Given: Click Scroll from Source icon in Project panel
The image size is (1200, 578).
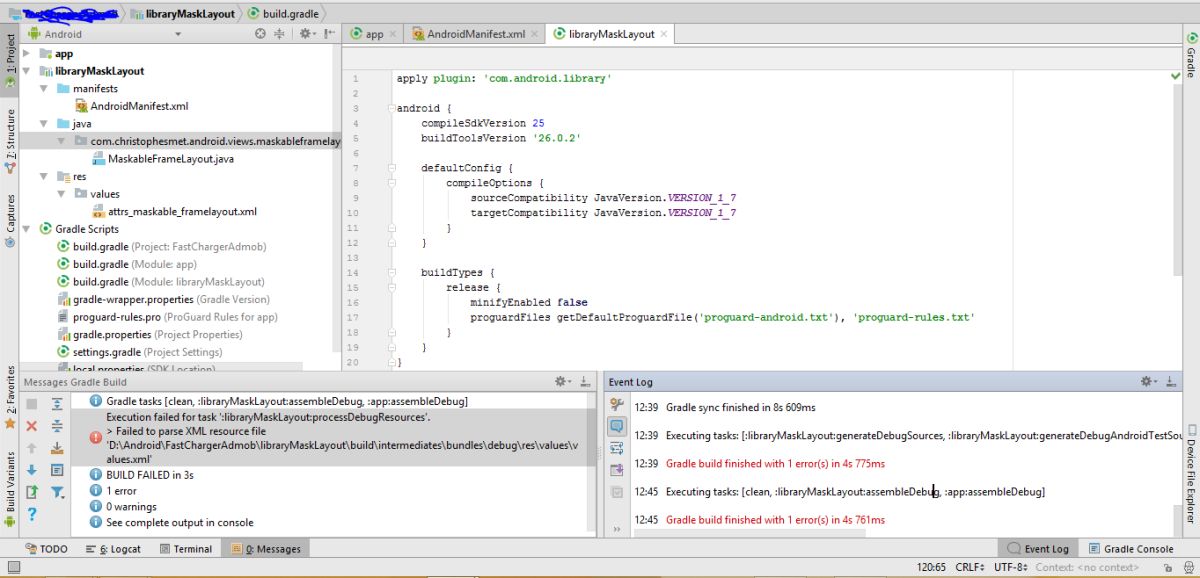Looking at the screenshot, I should coord(261,34).
